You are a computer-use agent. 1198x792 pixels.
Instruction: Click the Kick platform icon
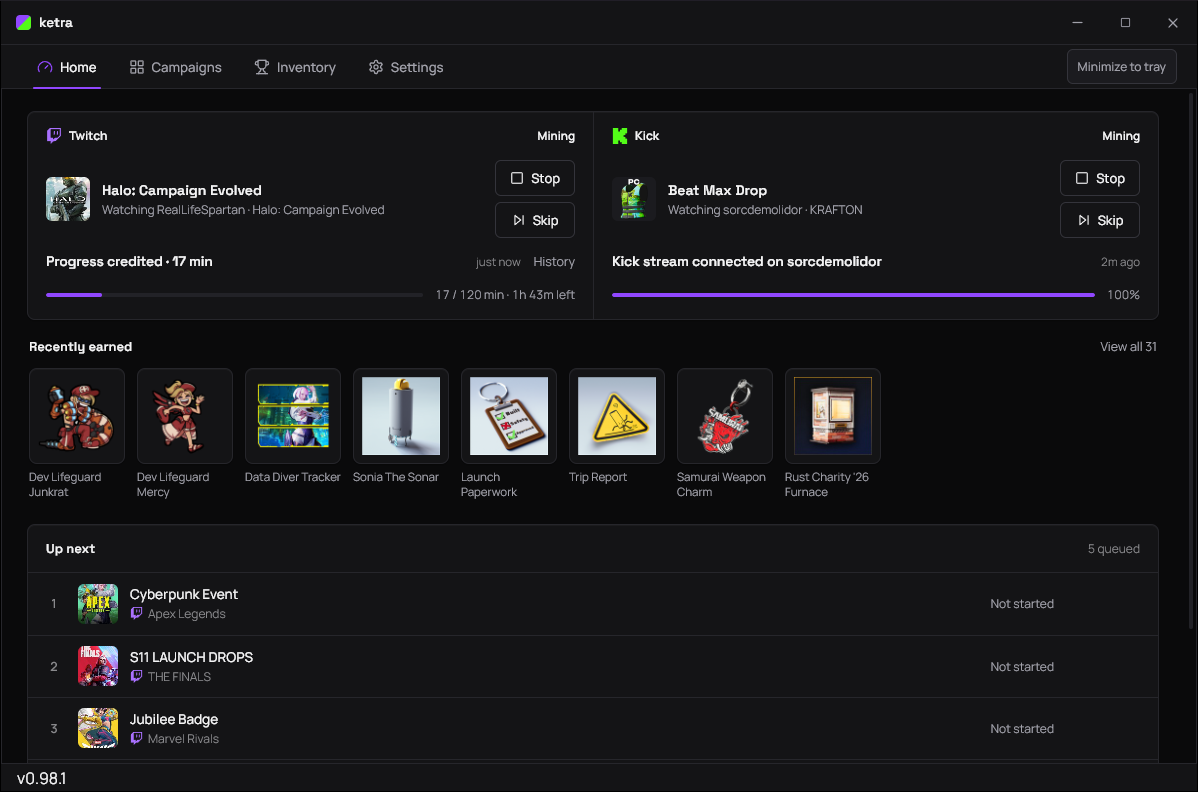tap(620, 136)
